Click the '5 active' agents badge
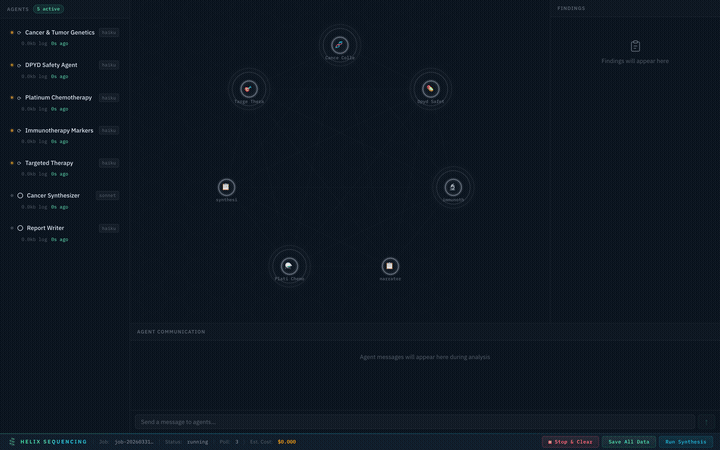Viewport: 720px width, 450px height. (x=48, y=9)
